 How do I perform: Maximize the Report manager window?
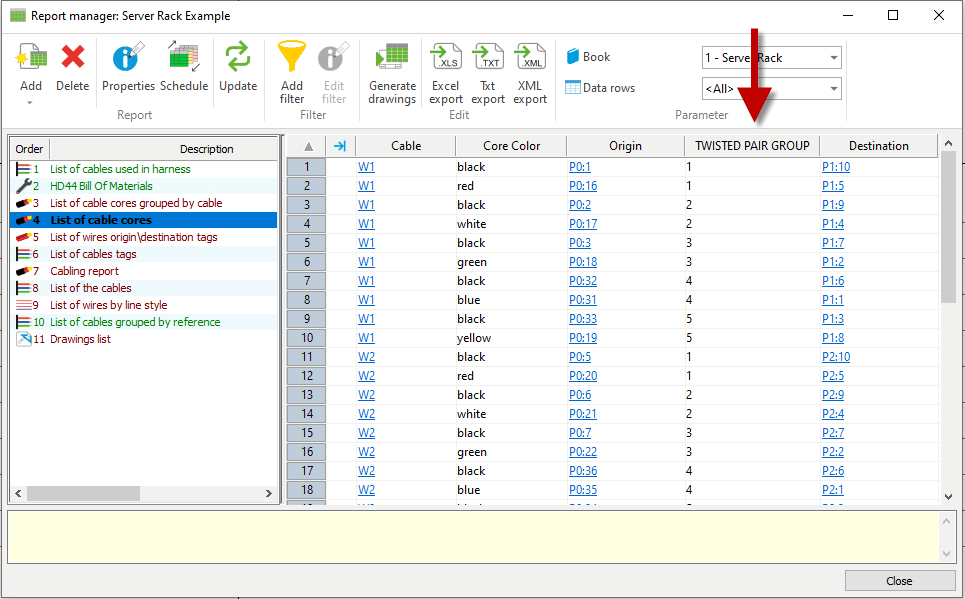pyautogui.click(x=893, y=15)
